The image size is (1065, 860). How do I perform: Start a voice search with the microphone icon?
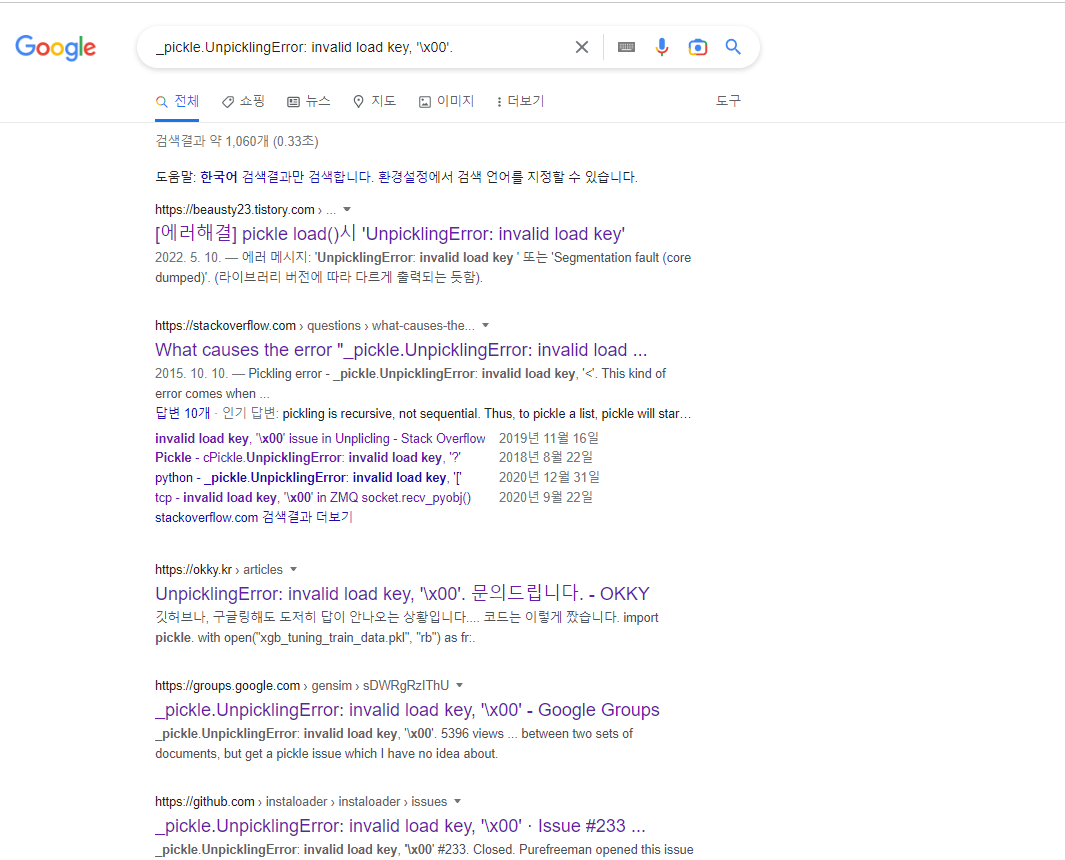[662, 46]
